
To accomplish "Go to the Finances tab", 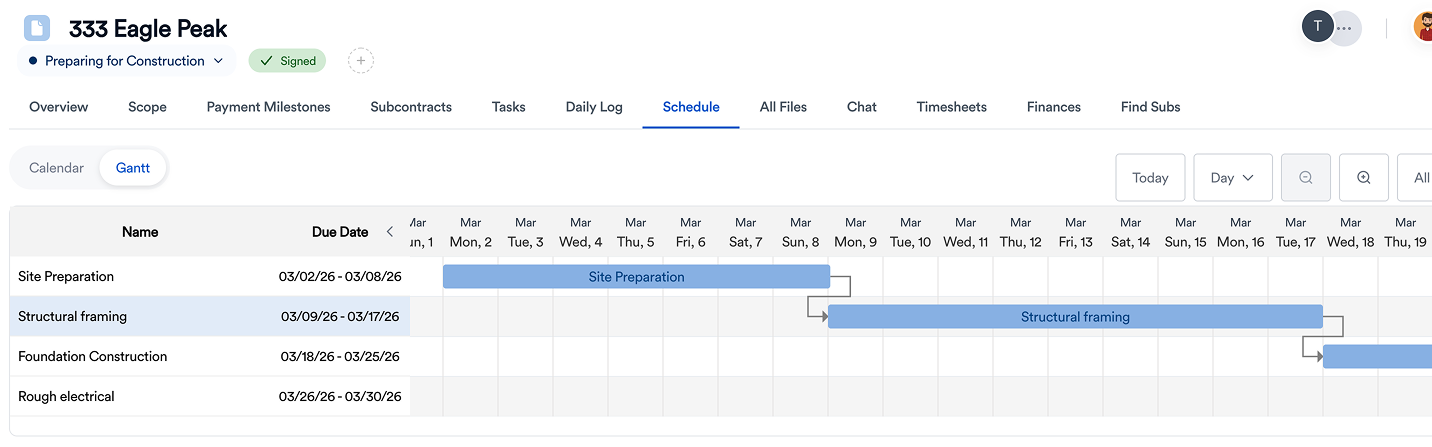I will point(1053,107).
